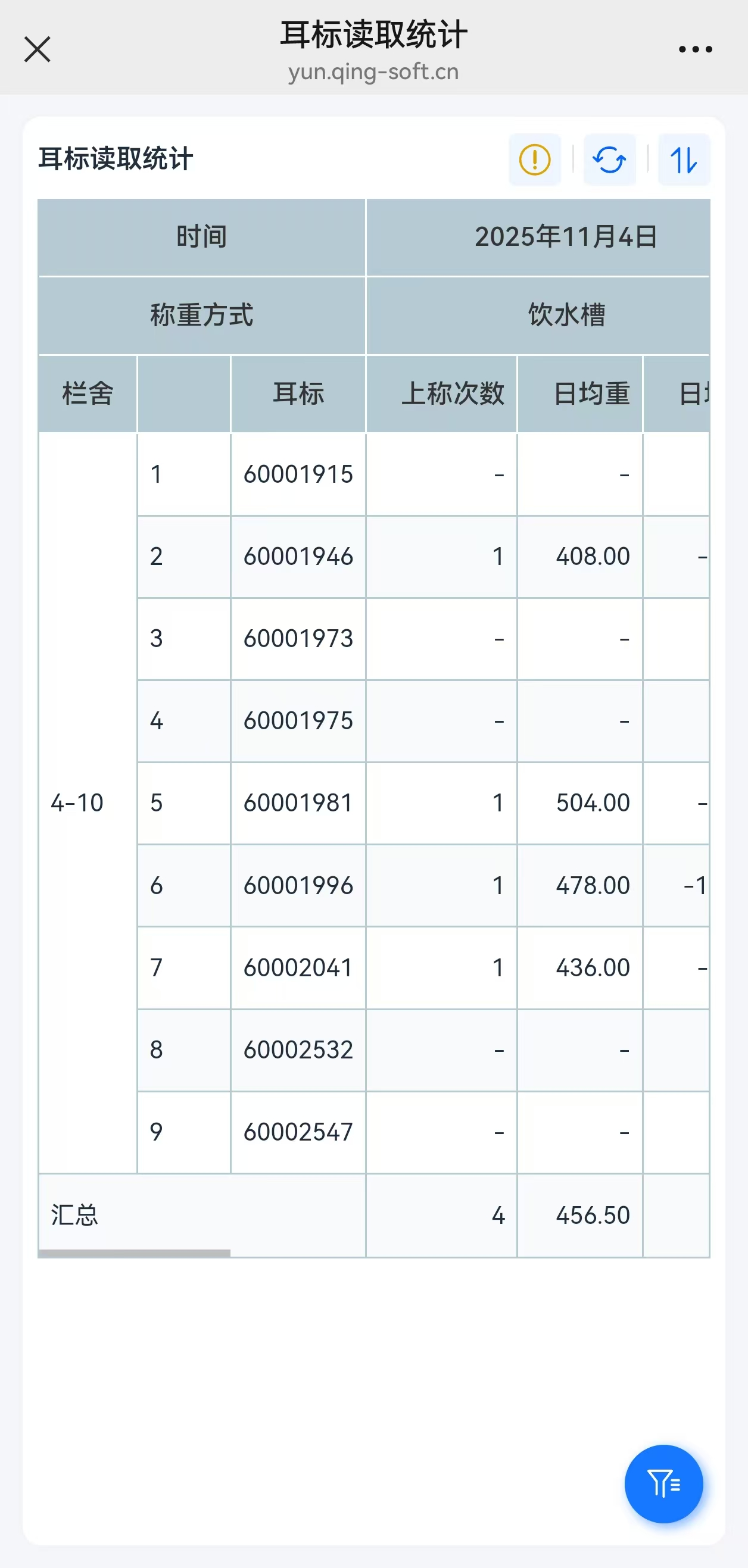Select ear tag 60001946 row
This screenshot has width=748, height=1568.
point(298,557)
